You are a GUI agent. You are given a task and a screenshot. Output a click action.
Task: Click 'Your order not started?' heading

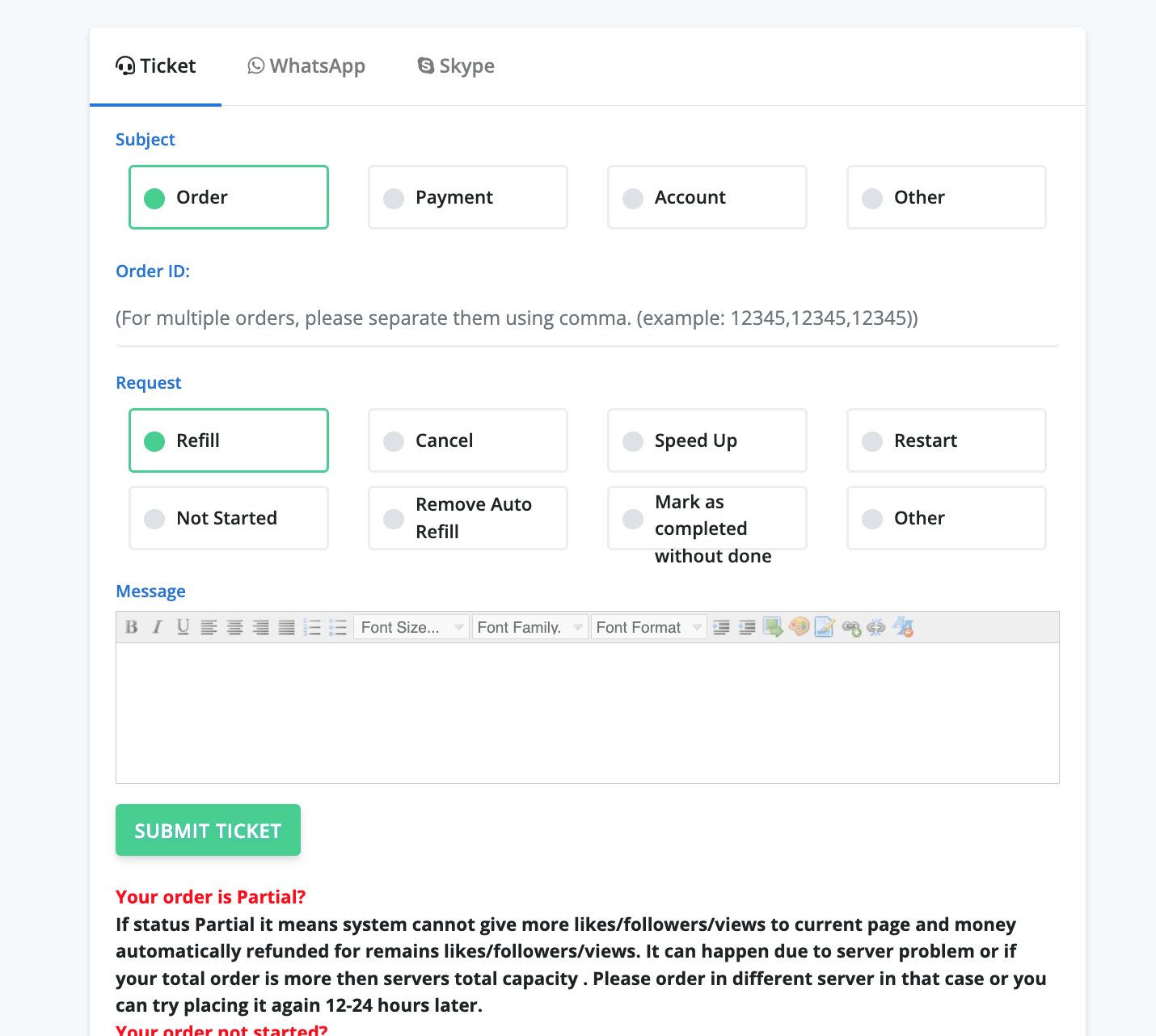click(x=221, y=1030)
